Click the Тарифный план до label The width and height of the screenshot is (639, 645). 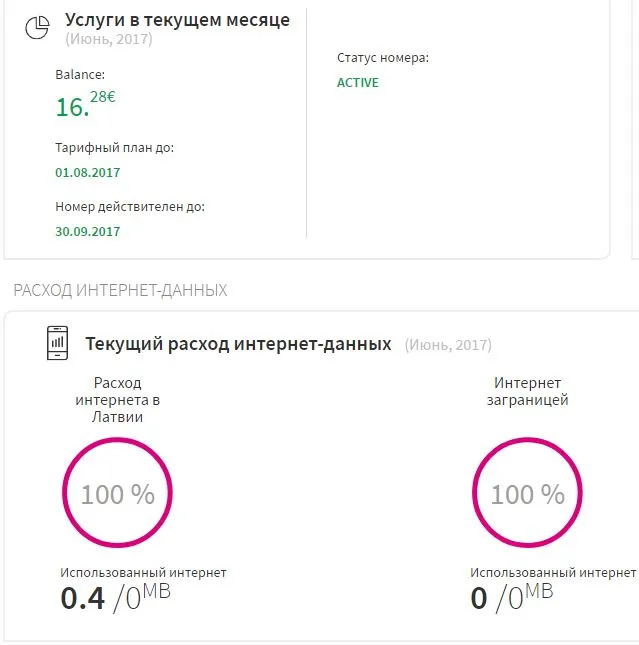[114, 148]
